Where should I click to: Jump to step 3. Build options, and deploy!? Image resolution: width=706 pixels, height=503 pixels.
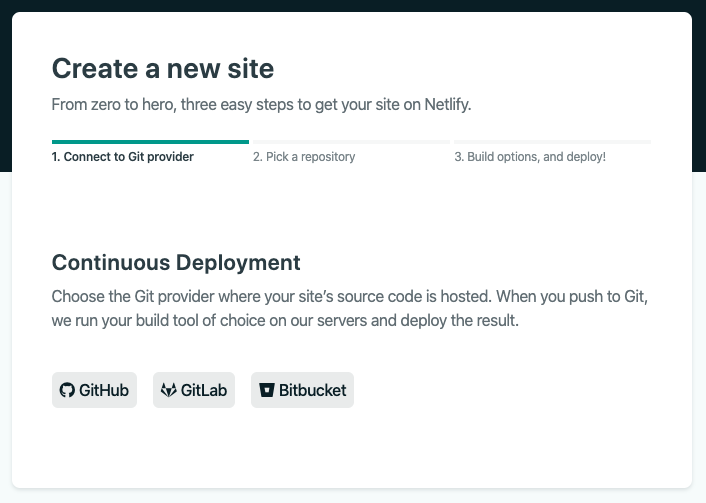point(530,157)
